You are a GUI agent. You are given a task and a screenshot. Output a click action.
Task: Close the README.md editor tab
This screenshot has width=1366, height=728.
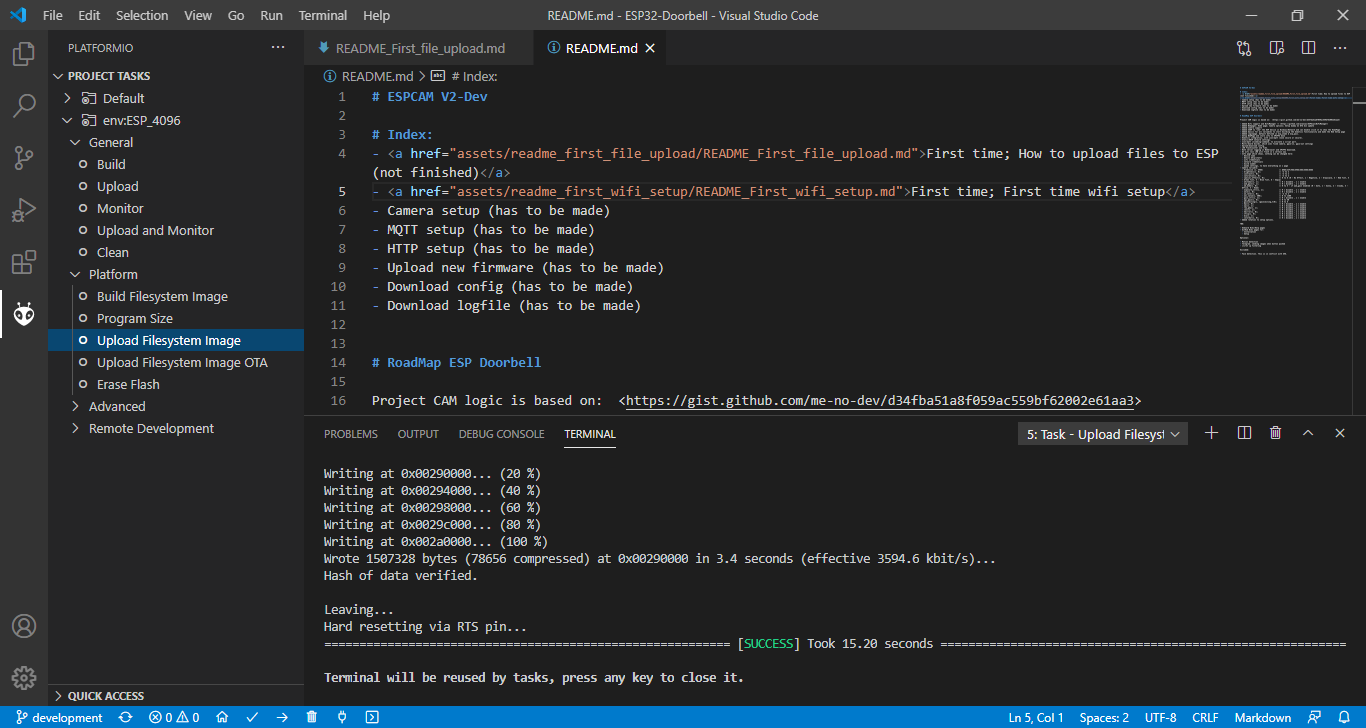650,48
